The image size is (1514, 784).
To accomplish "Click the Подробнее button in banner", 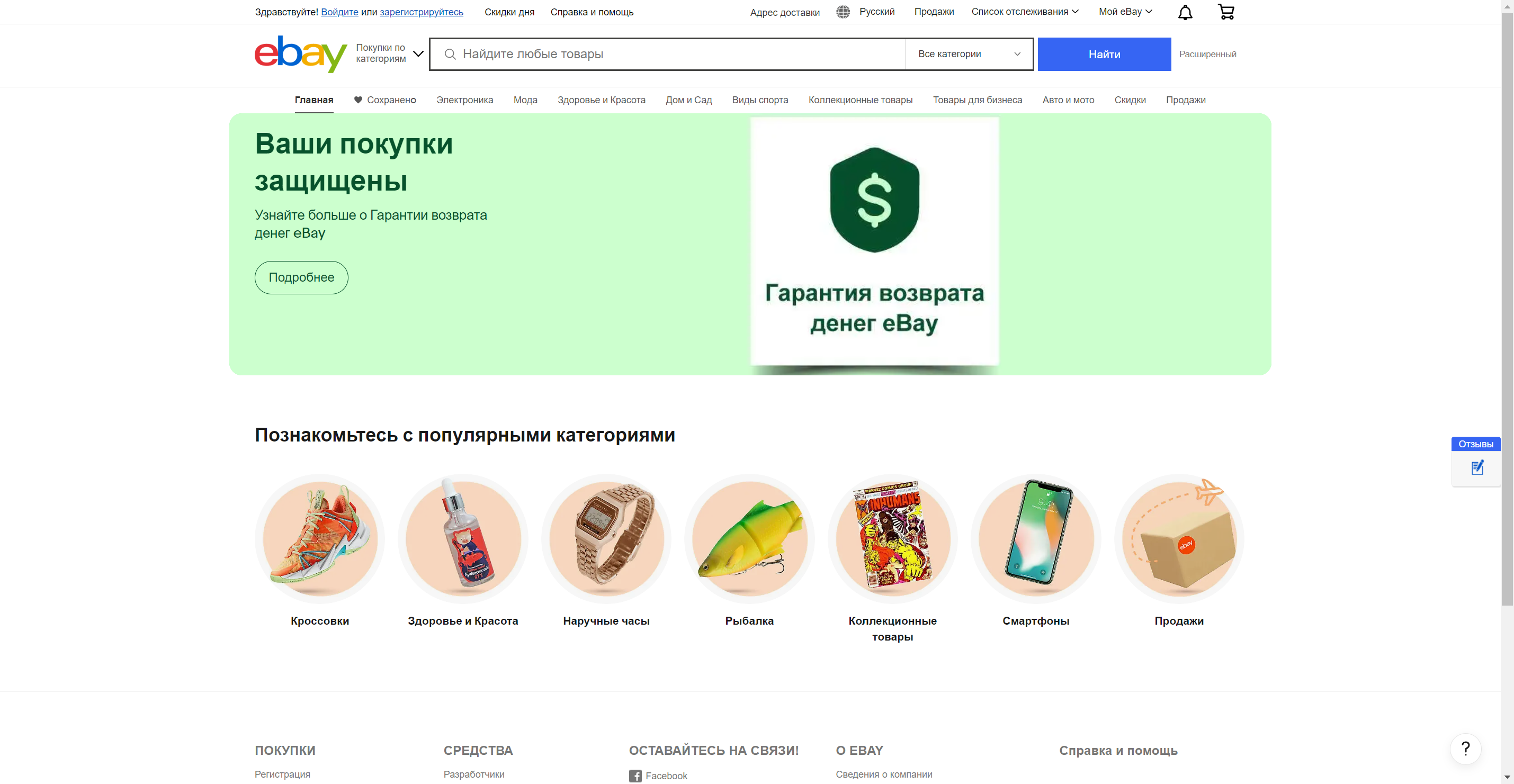I will [x=301, y=277].
